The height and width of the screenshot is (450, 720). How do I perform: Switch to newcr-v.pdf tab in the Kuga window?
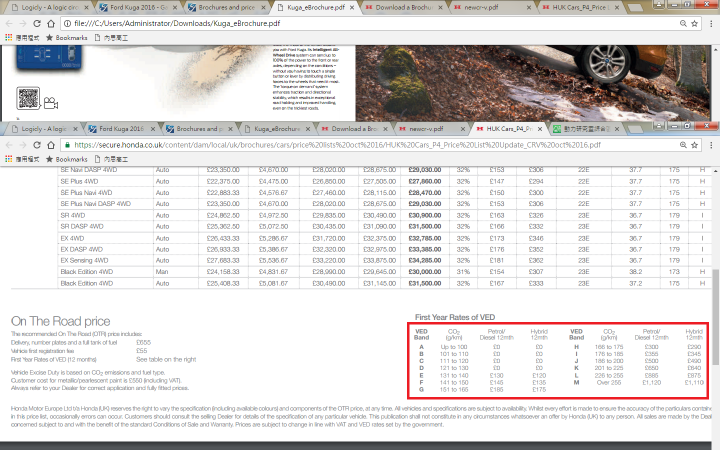[491, 7]
